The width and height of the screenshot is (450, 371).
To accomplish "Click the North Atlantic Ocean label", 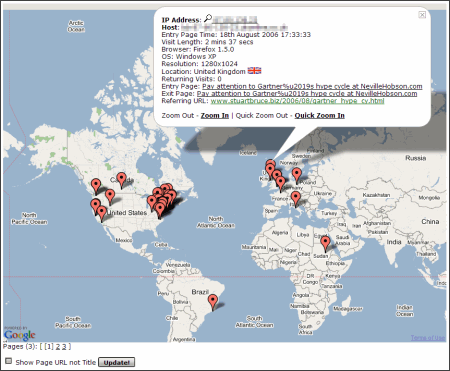I will pyautogui.click(x=216, y=222).
